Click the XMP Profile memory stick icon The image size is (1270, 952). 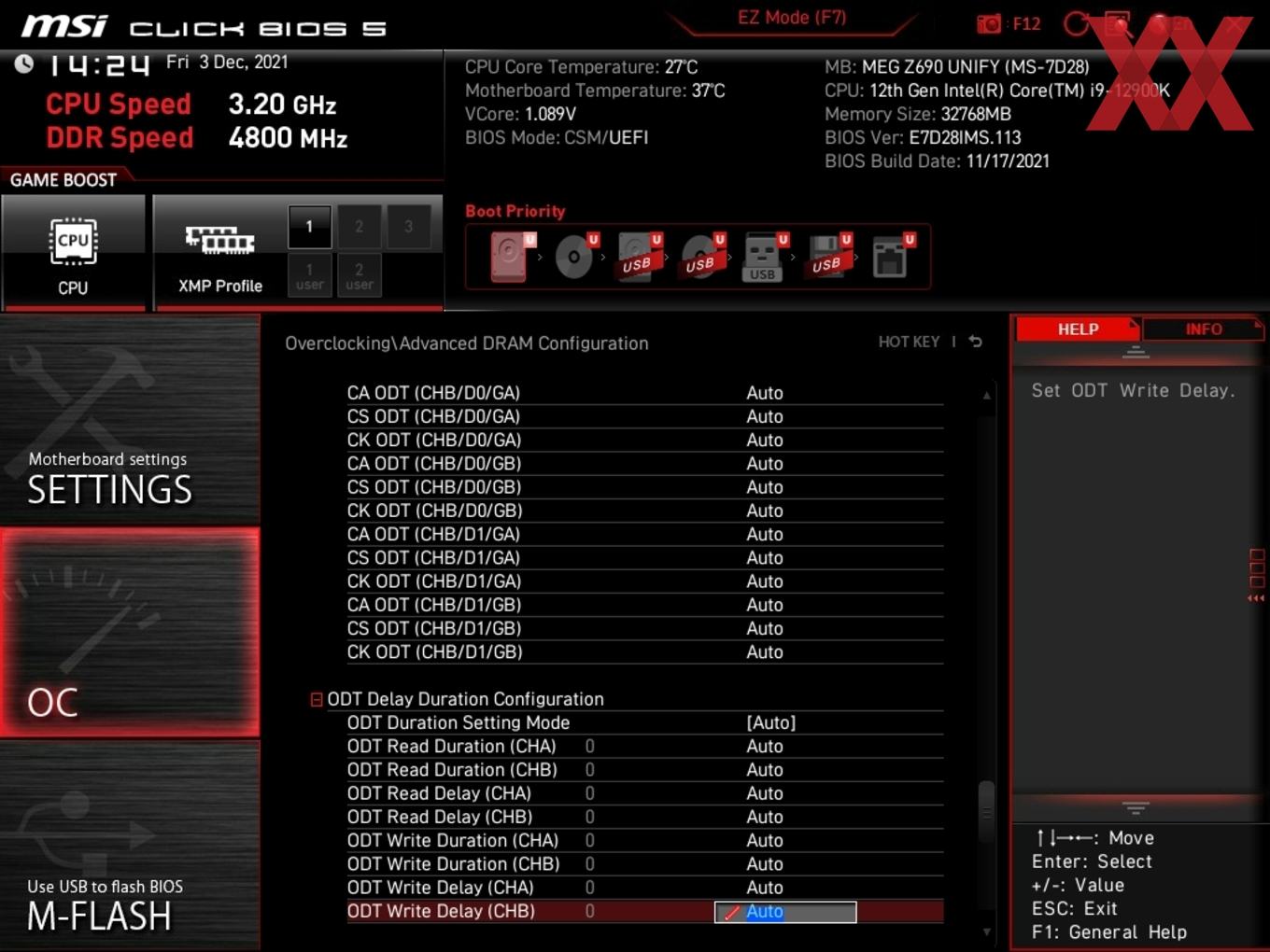(219, 240)
